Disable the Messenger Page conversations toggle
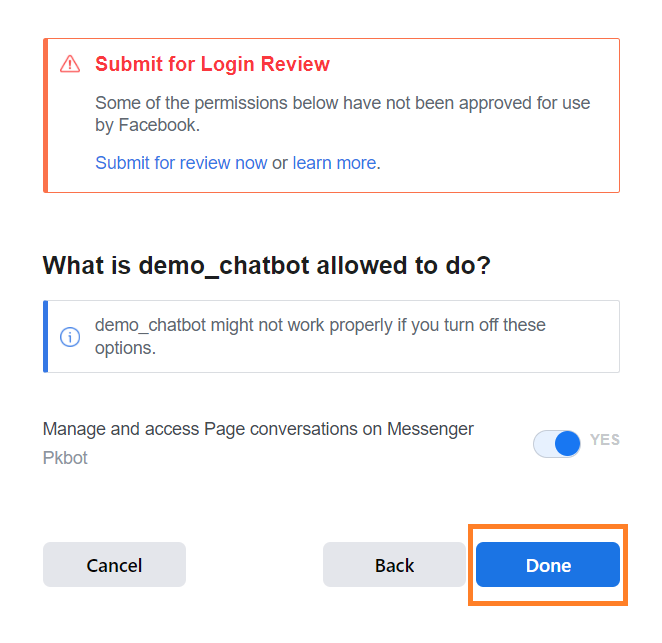The width and height of the screenshot is (662, 643). click(557, 444)
